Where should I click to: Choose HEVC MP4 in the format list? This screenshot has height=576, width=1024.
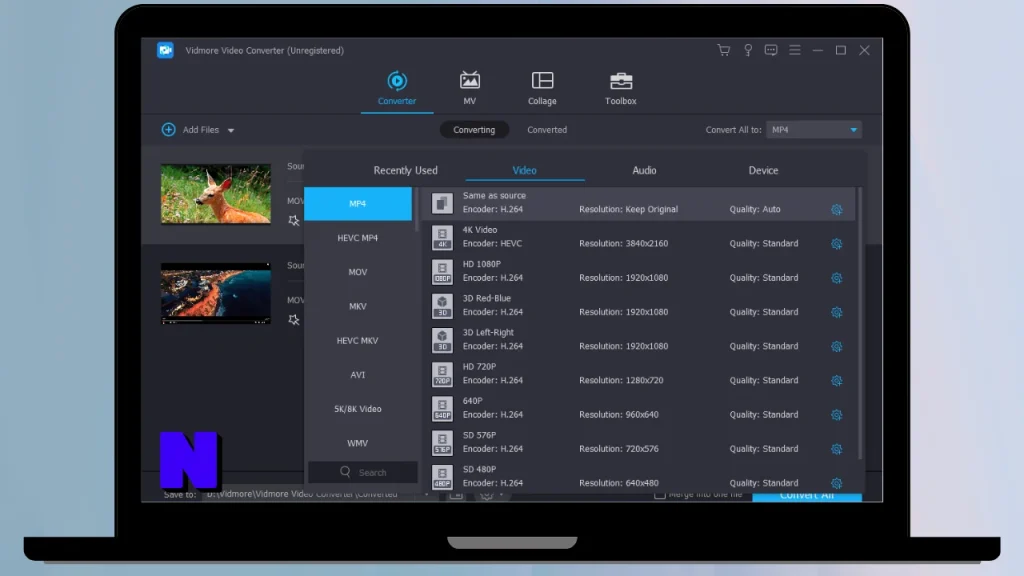point(358,238)
